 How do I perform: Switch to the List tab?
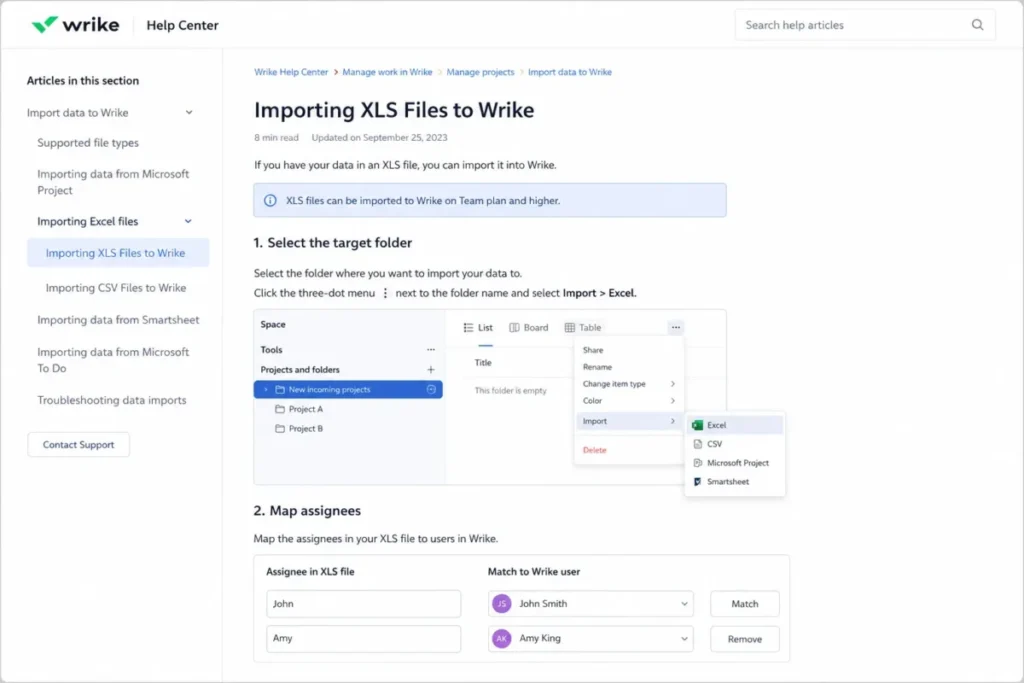pyautogui.click(x=478, y=328)
